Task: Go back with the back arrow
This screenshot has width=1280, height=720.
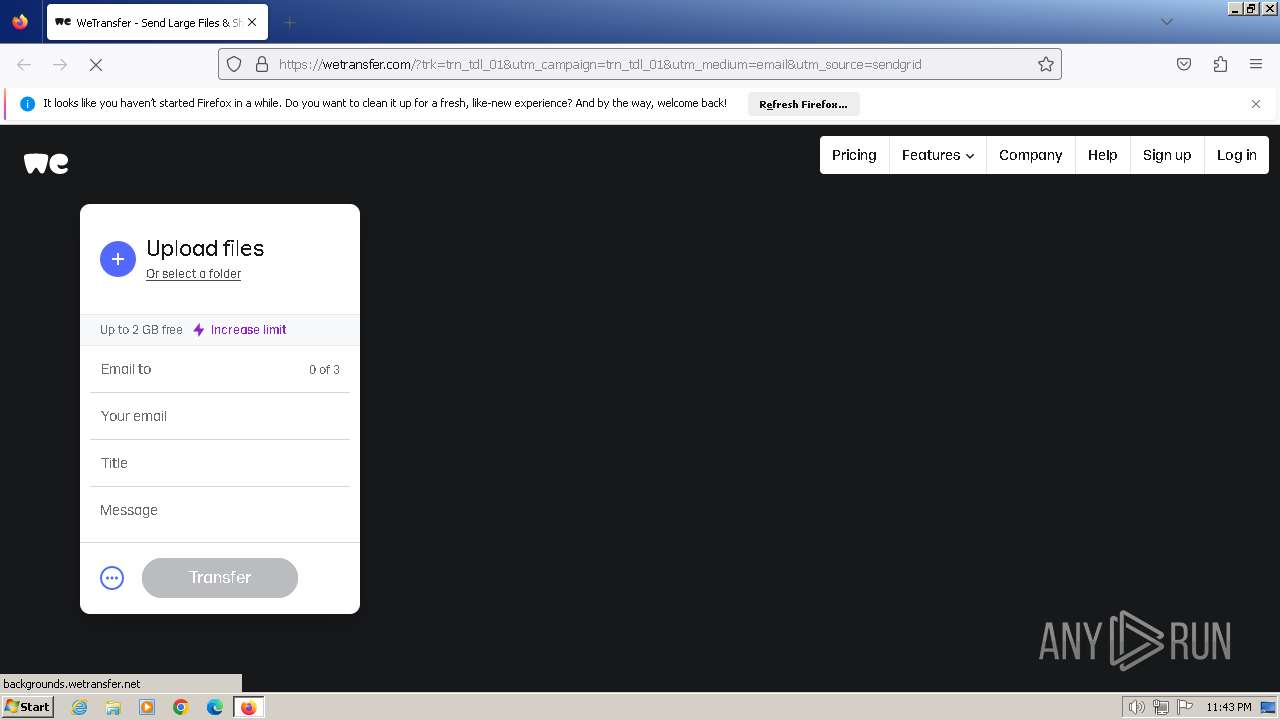Action: [24, 64]
